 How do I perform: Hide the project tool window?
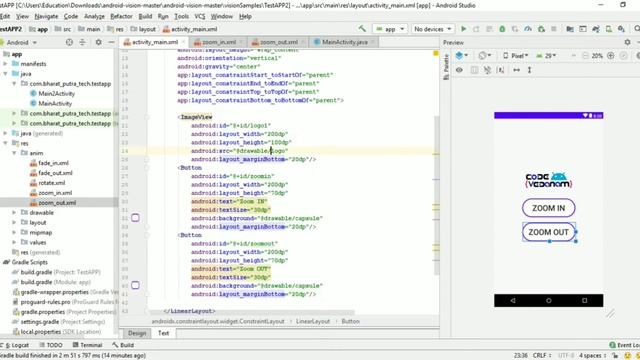(111, 42)
